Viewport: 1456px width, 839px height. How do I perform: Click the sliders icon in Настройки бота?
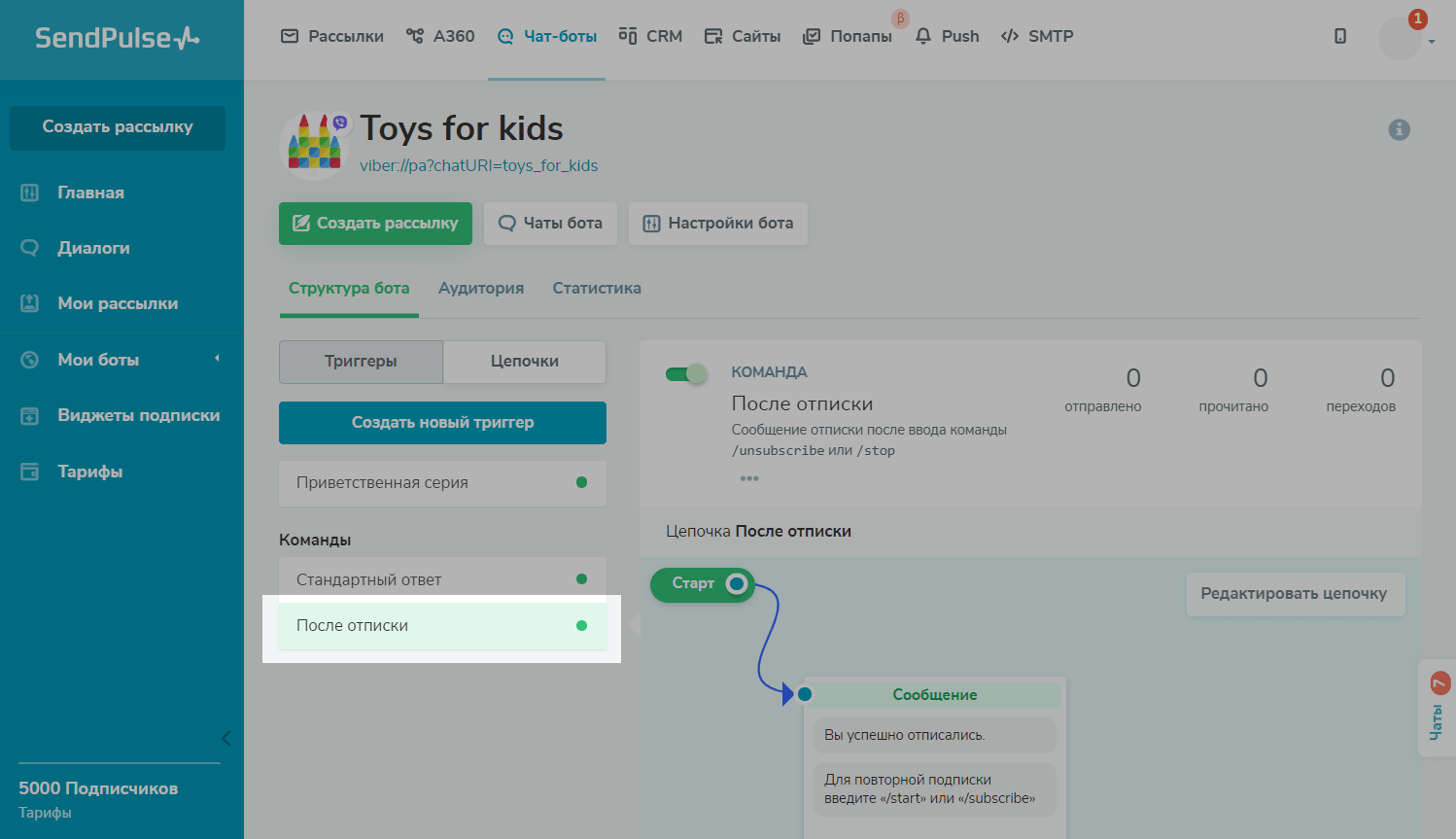[x=652, y=224]
